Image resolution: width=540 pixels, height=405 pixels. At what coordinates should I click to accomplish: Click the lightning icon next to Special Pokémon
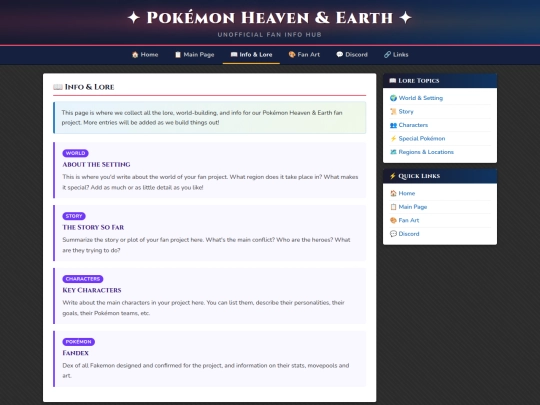[x=393, y=138]
